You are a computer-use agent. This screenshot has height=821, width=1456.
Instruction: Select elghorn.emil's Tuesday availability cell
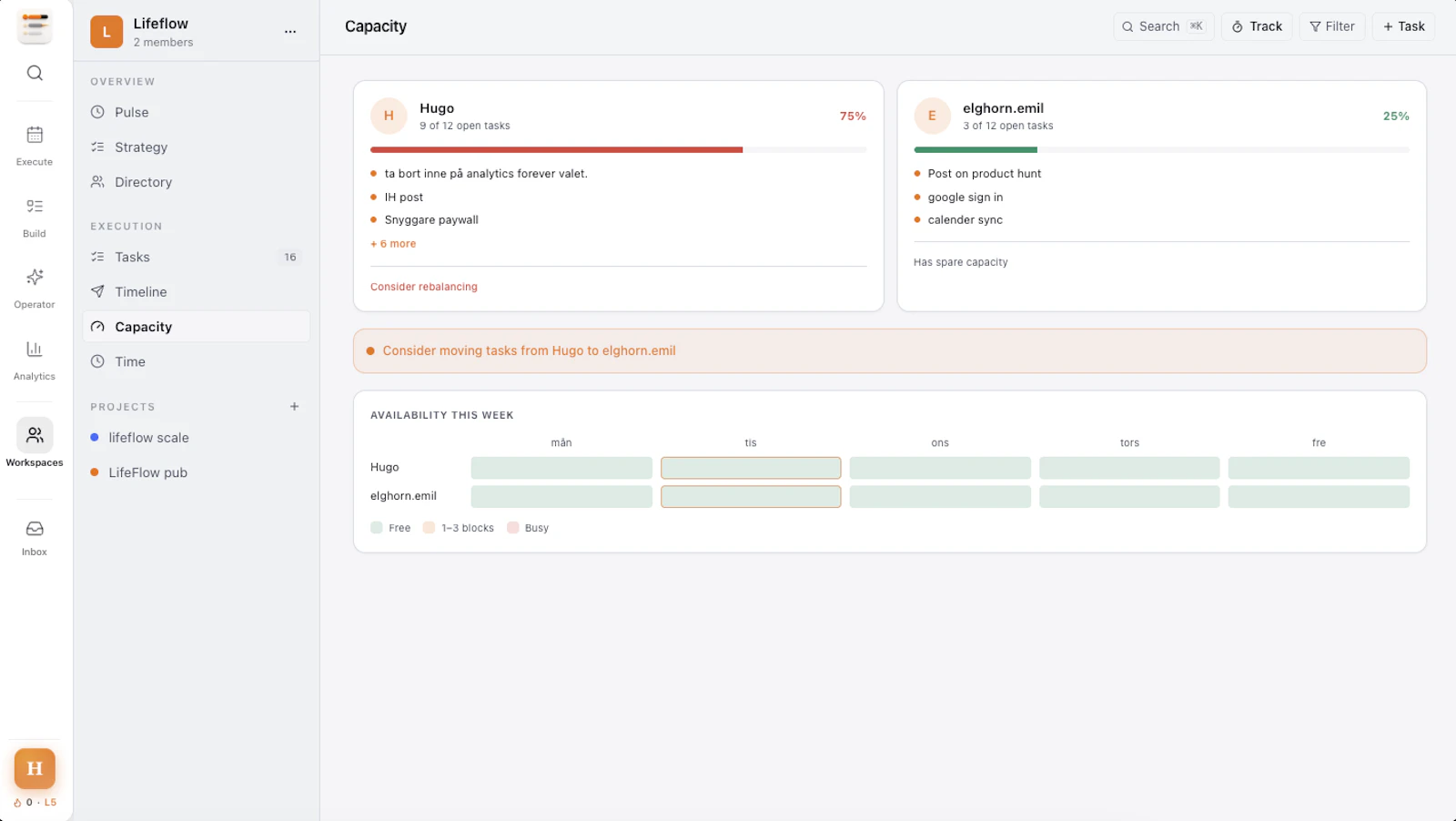coord(751,496)
